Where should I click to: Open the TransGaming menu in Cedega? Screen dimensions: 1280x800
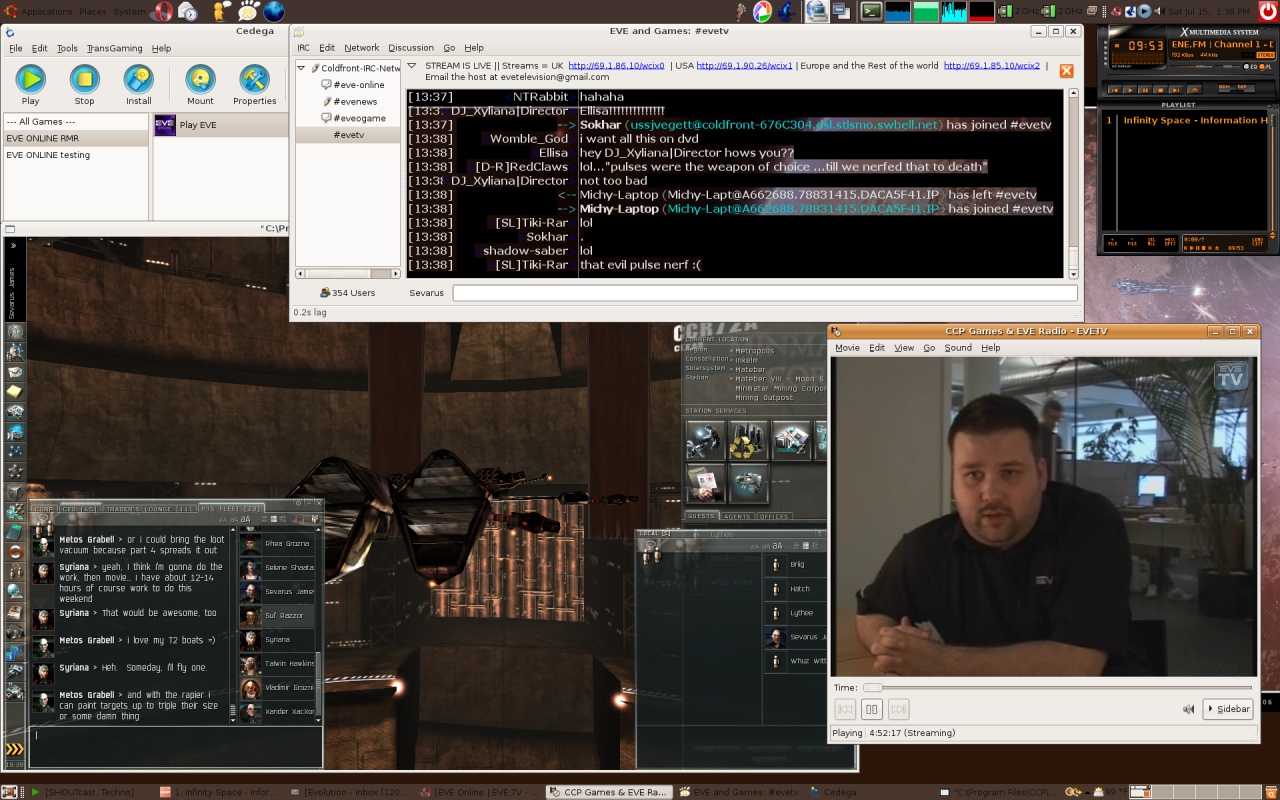click(114, 48)
